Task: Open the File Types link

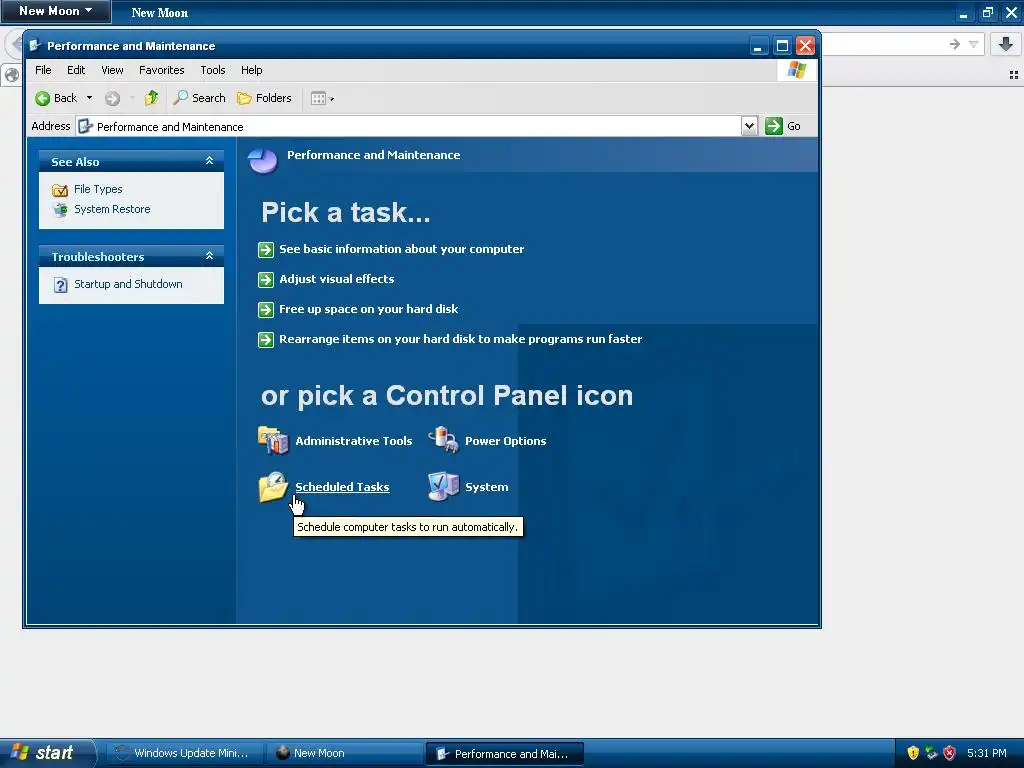Action: 98,189
